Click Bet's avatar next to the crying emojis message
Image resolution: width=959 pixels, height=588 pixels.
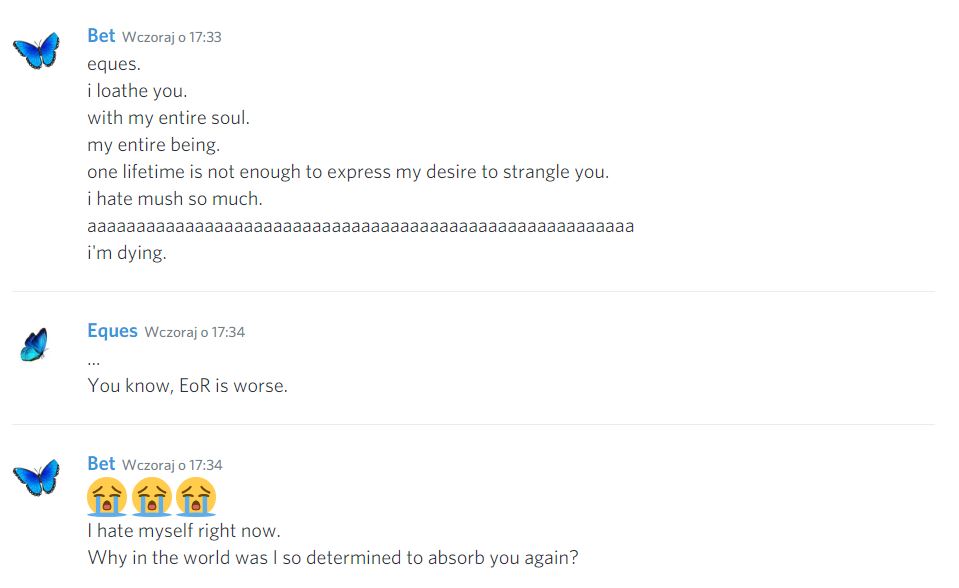coord(36,477)
